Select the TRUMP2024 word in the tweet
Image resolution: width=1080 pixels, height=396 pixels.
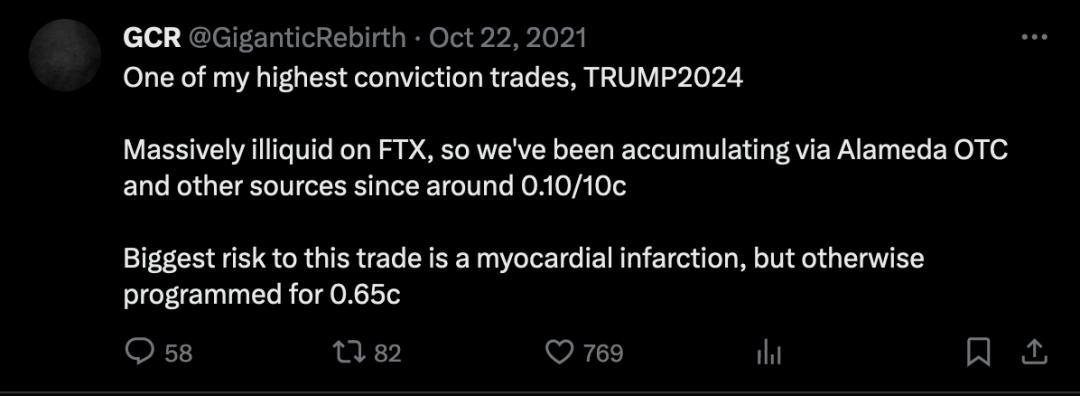[664, 79]
